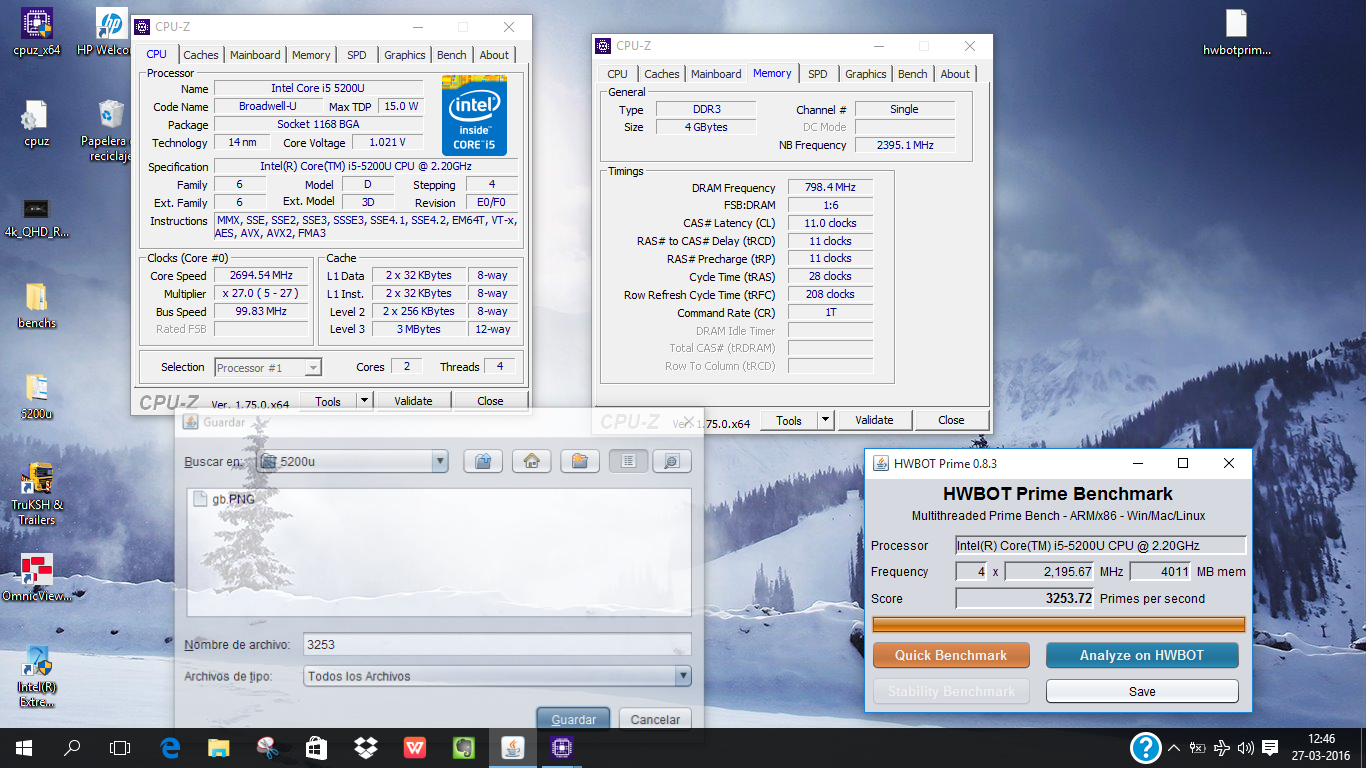This screenshot has width=1366, height=768.
Task: Click Validate in CPU-Z CPU window
Action: click(413, 401)
